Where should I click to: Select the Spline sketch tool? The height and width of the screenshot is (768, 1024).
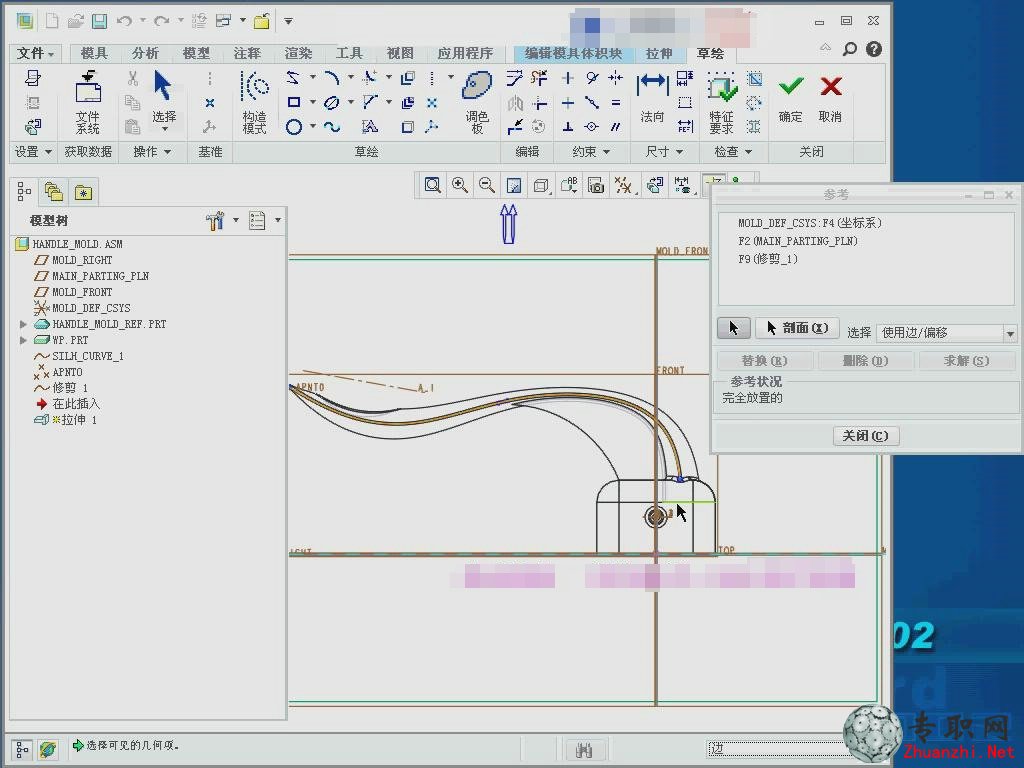pos(332,127)
